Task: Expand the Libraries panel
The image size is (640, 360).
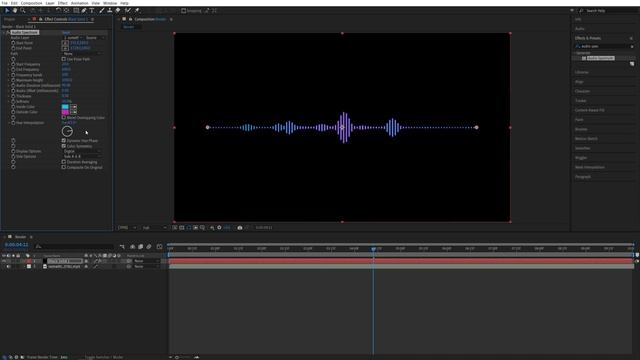Action: coord(582,72)
